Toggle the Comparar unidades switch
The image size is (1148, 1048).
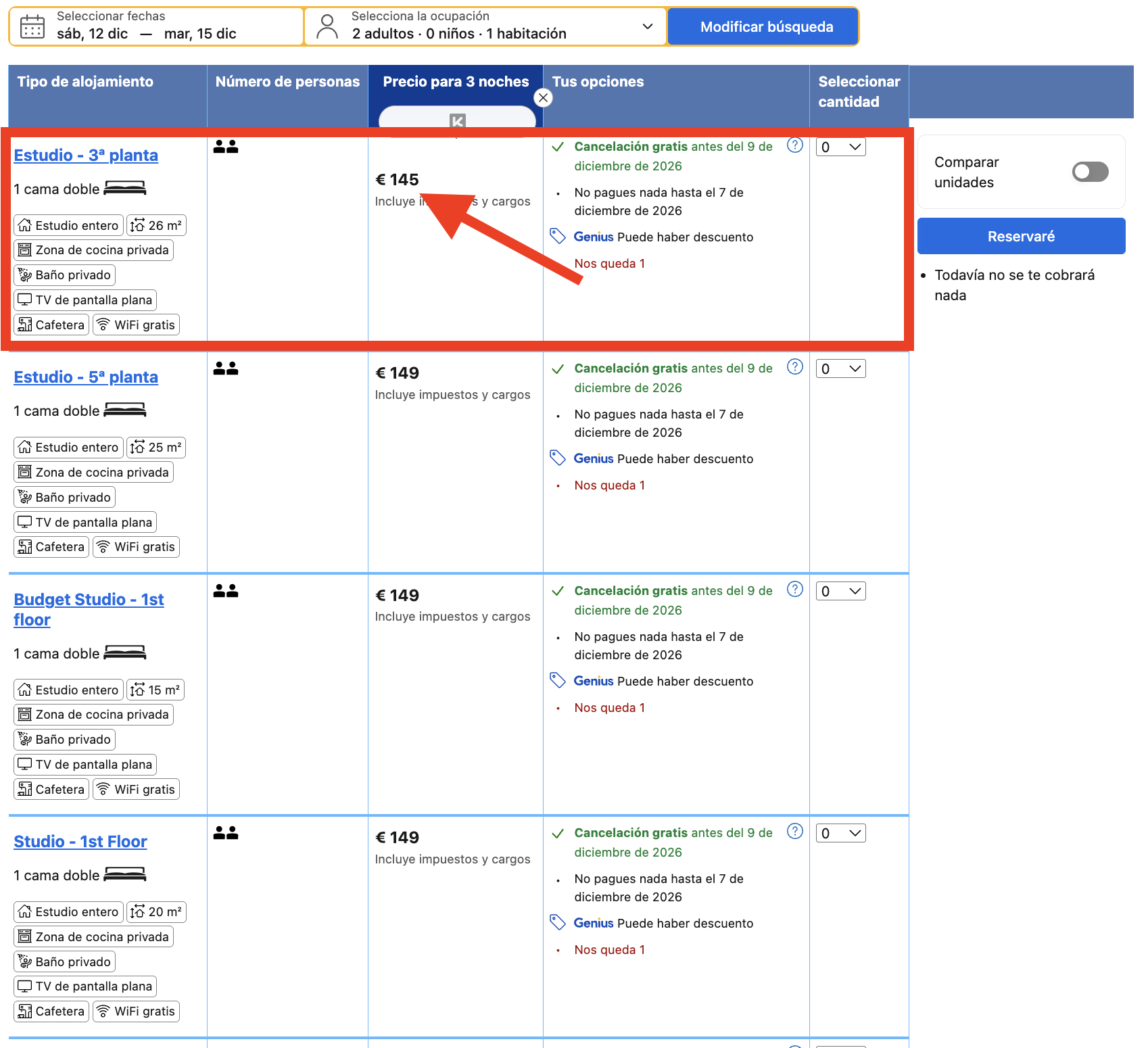tap(1090, 172)
